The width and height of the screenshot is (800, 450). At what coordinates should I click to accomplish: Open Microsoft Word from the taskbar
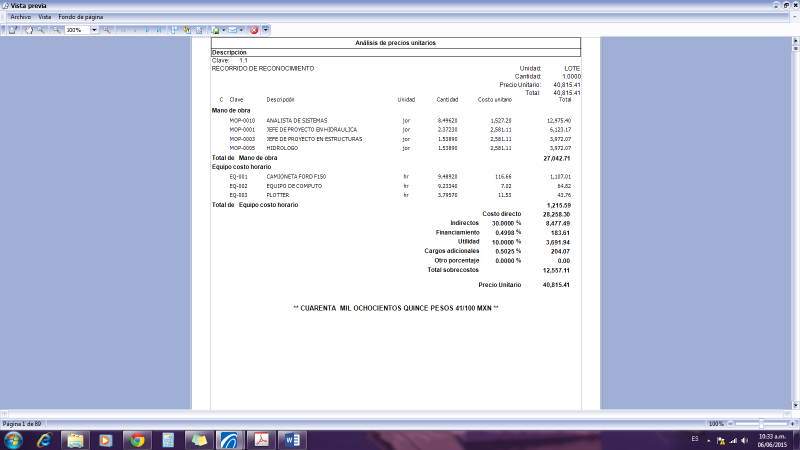pyautogui.click(x=293, y=440)
